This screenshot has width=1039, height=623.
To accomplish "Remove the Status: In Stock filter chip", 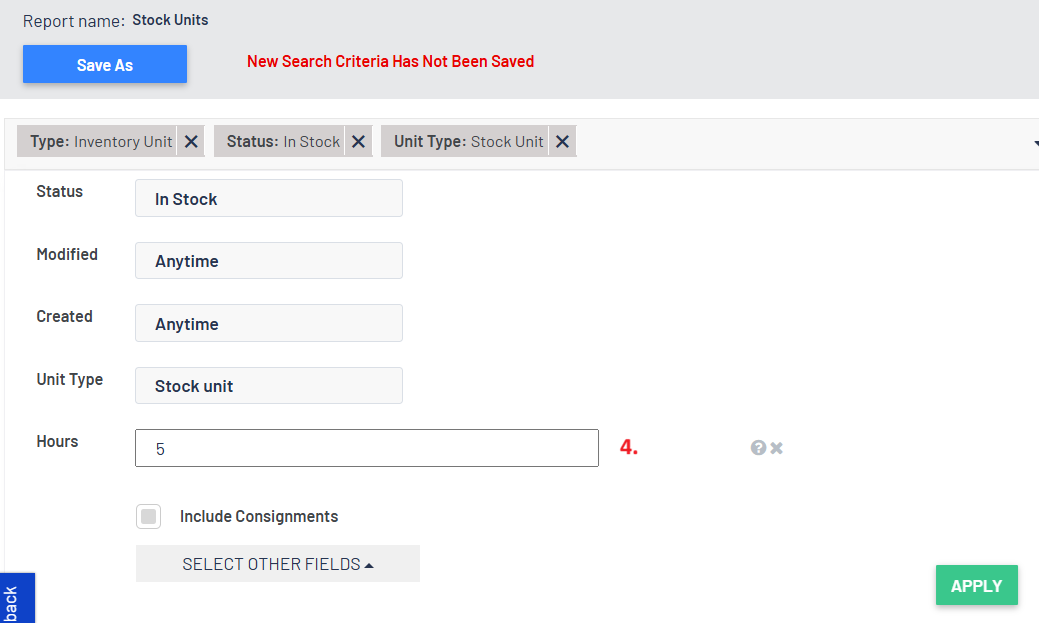I will tap(359, 142).
